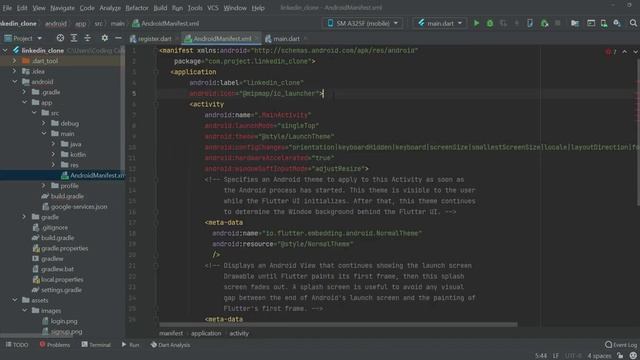This screenshot has height=360, width=640.
Task: Open the Refactor menu
Action: [137, 8]
